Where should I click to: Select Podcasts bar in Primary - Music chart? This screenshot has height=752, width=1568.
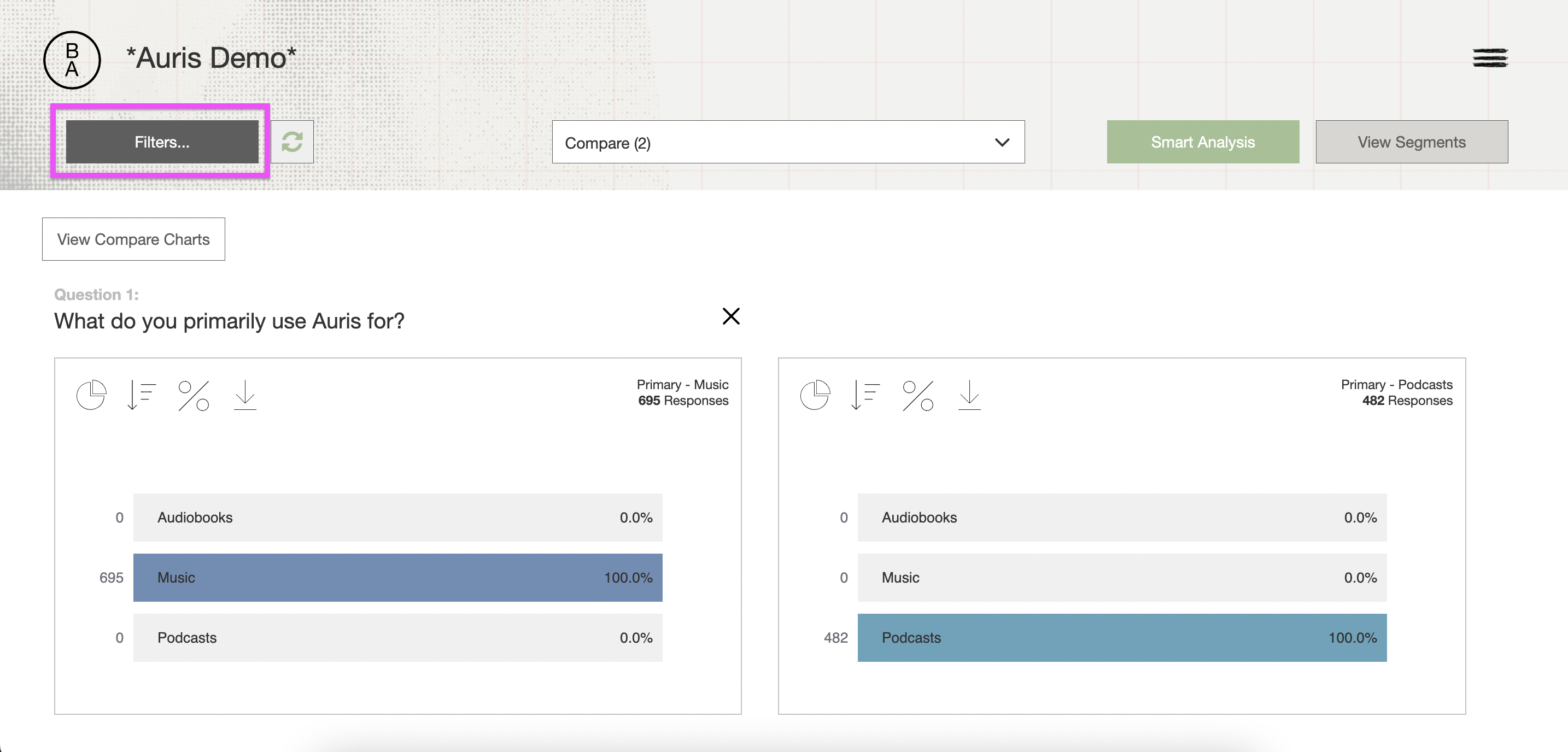(397, 638)
